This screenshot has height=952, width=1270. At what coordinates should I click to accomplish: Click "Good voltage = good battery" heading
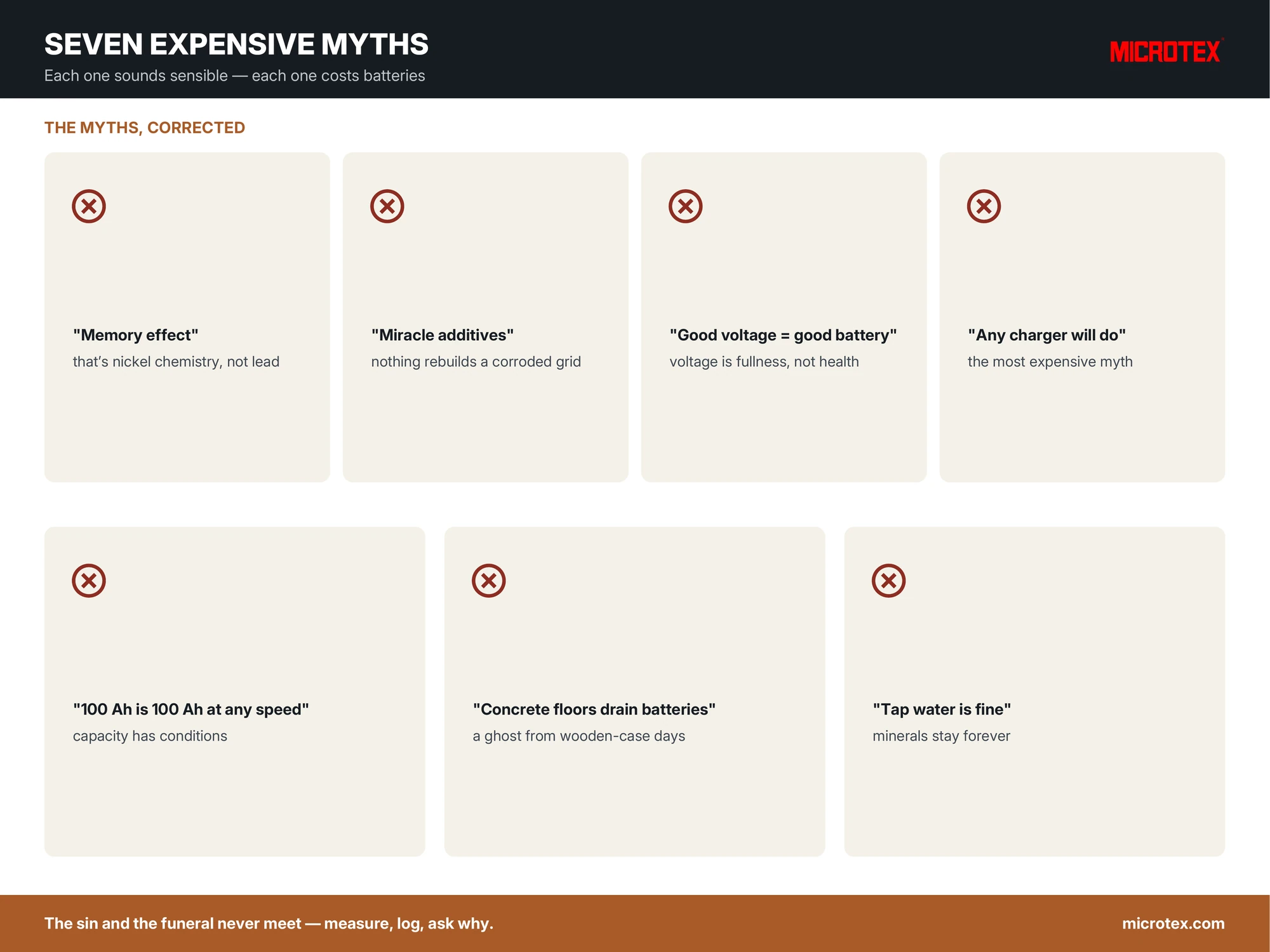coord(783,335)
